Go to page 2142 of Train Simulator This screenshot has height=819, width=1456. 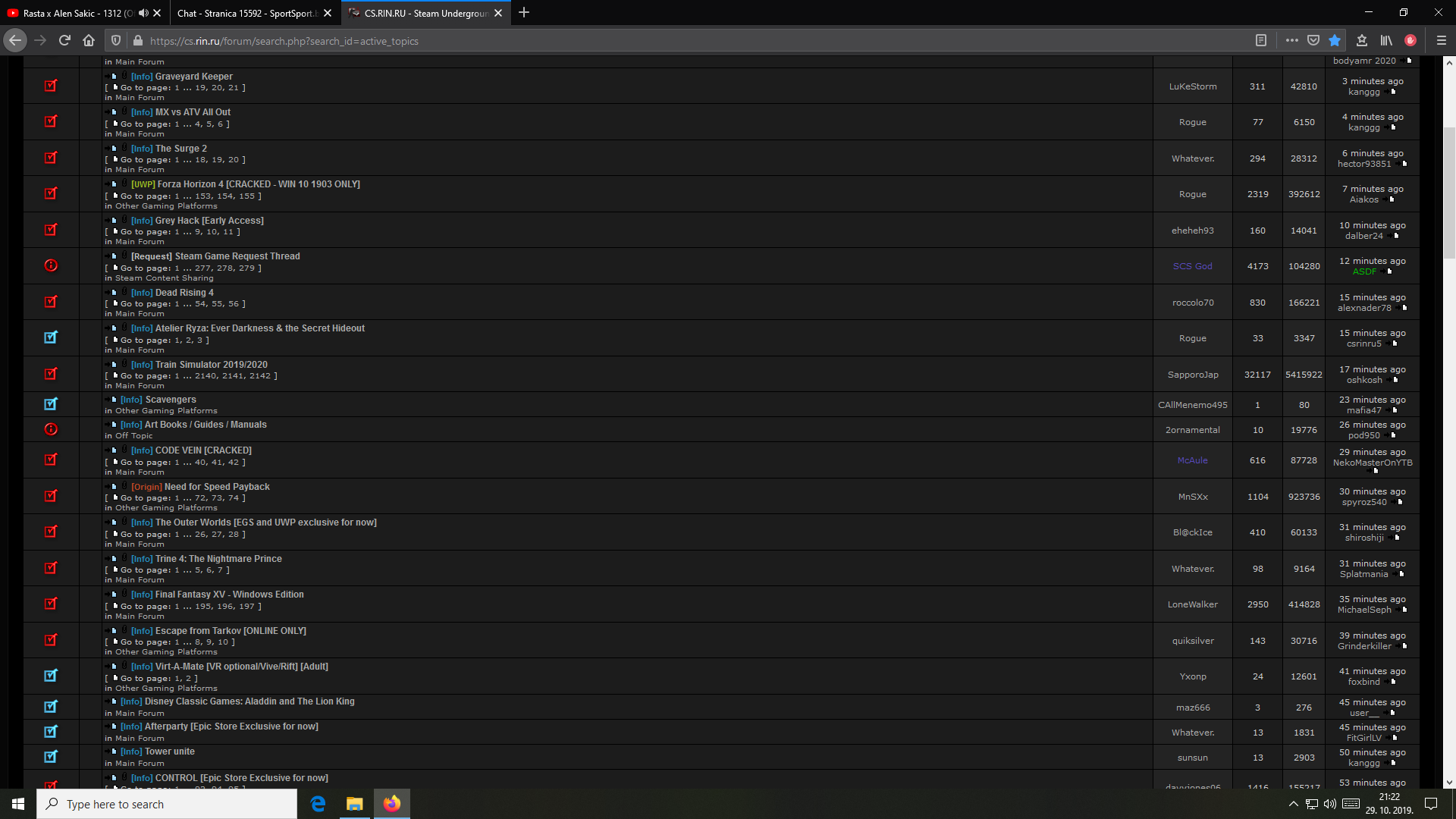click(259, 376)
